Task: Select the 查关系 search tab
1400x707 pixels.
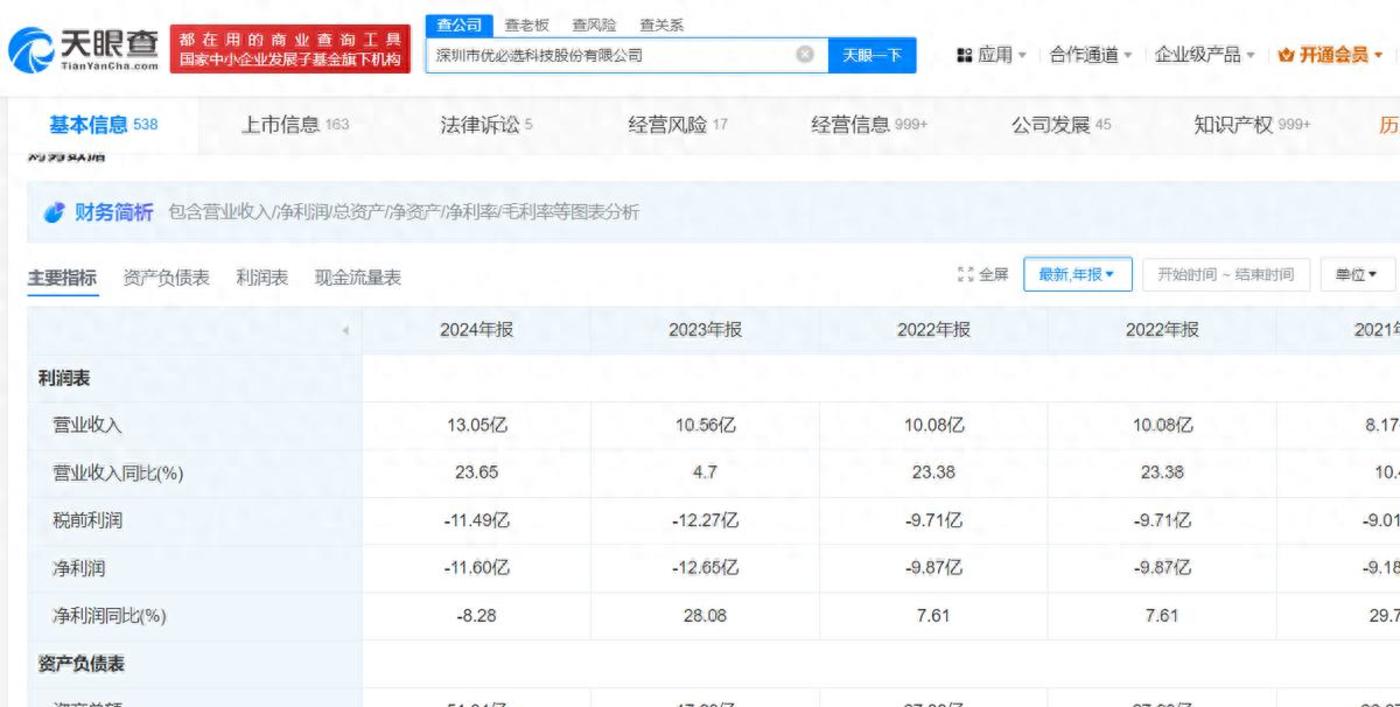Action: 661,25
